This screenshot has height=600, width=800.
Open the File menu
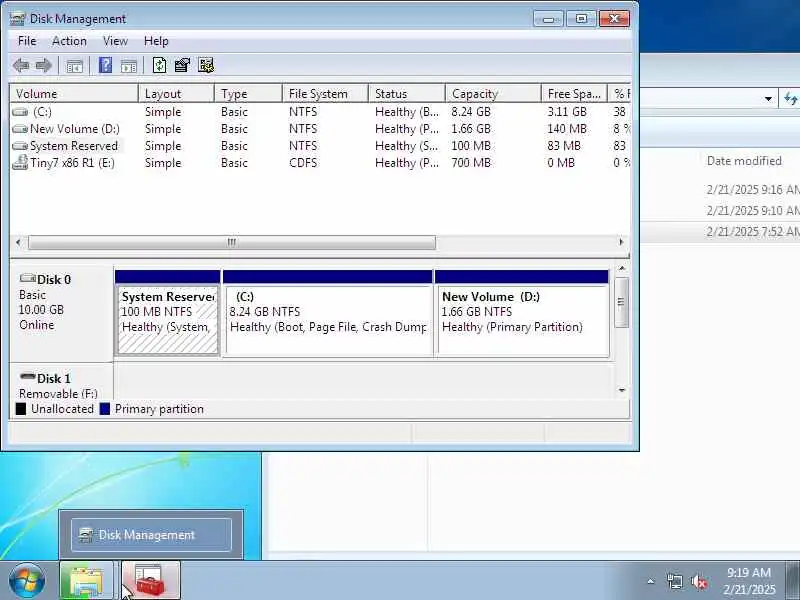(x=27, y=41)
